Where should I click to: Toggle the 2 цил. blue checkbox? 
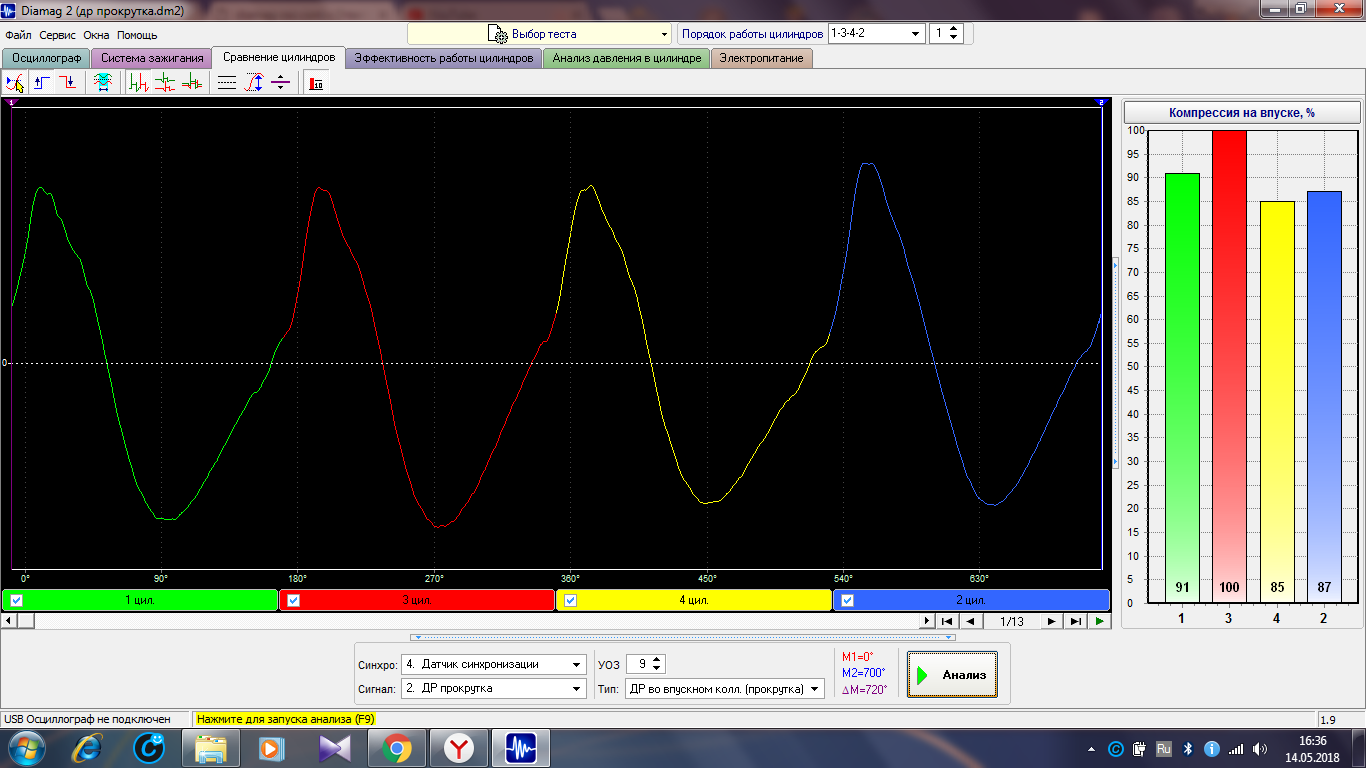pos(847,600)
